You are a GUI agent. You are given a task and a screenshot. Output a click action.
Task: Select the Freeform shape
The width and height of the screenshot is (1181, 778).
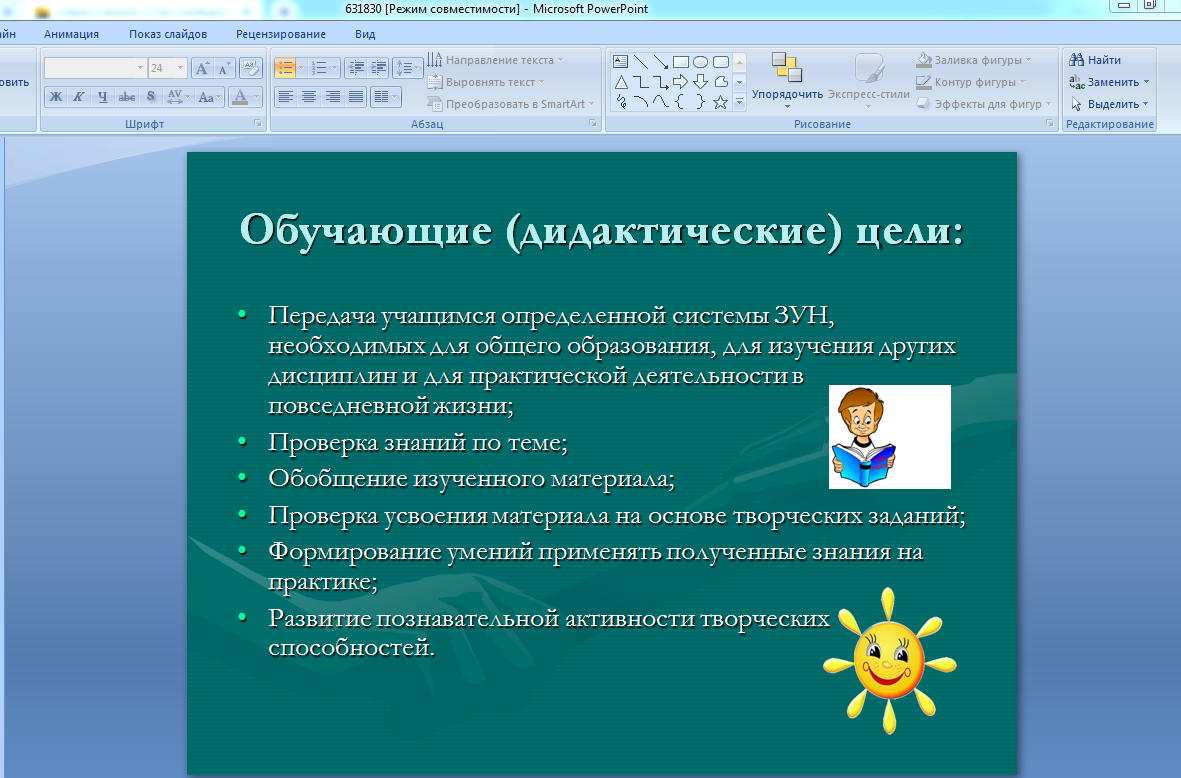tap(721, 82)
